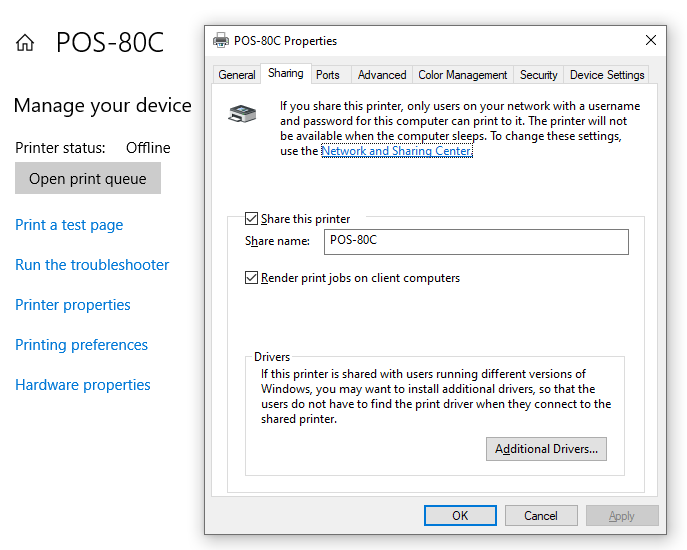Click the shared printer icon in Sharing tab

tap(243, 113)
